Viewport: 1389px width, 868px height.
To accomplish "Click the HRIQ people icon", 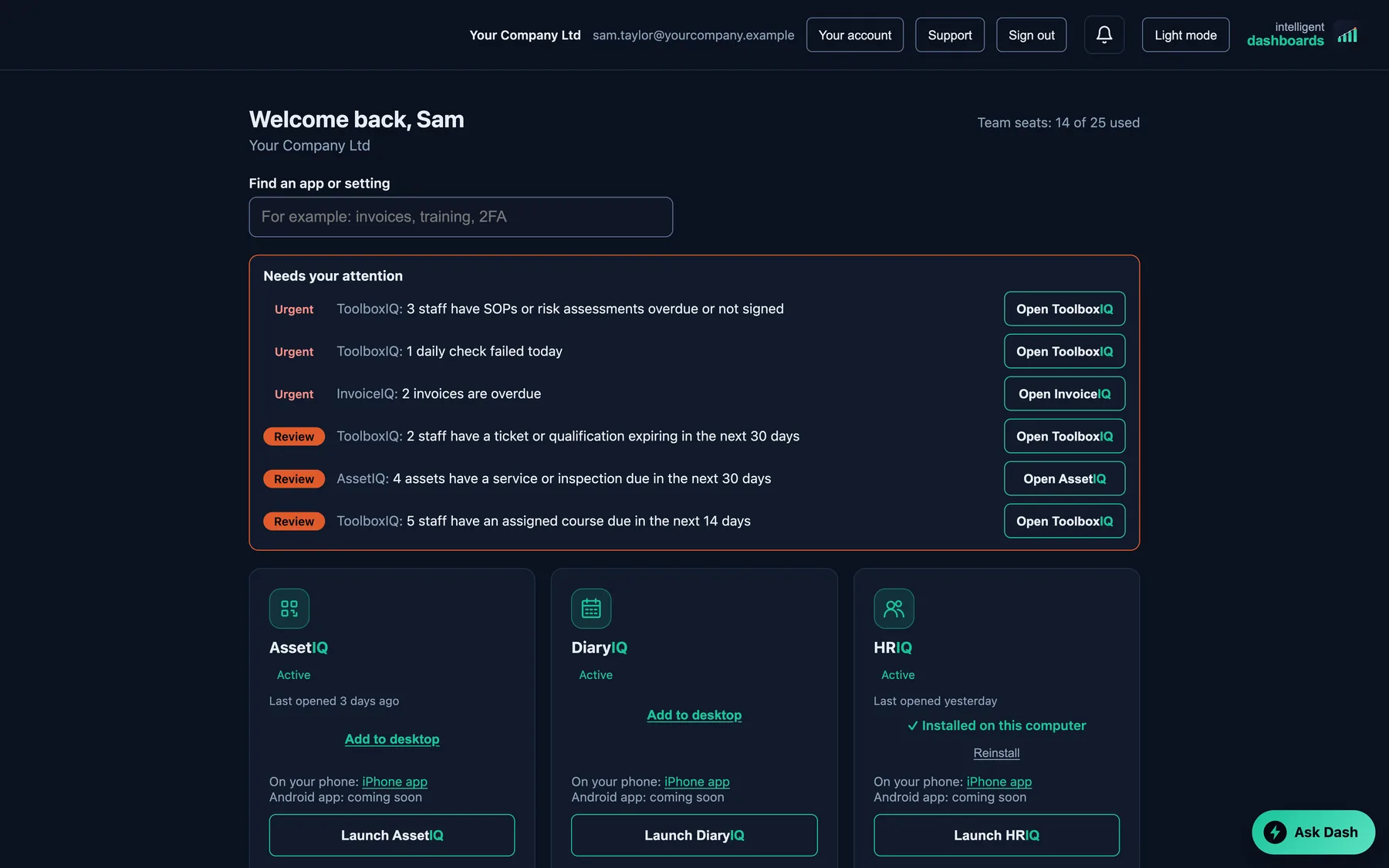I will (x=894, y=609).
